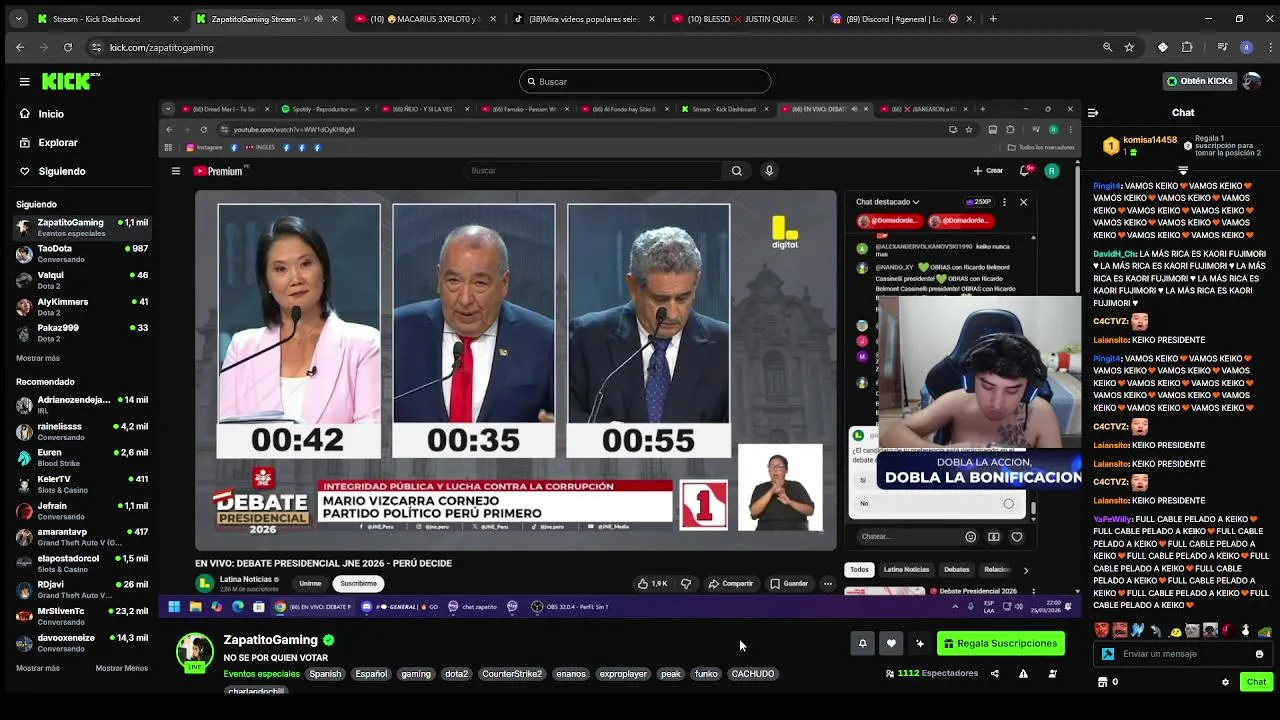1280x720 pixels.
Task: Go back in browser history
Action: pos(19,47)
